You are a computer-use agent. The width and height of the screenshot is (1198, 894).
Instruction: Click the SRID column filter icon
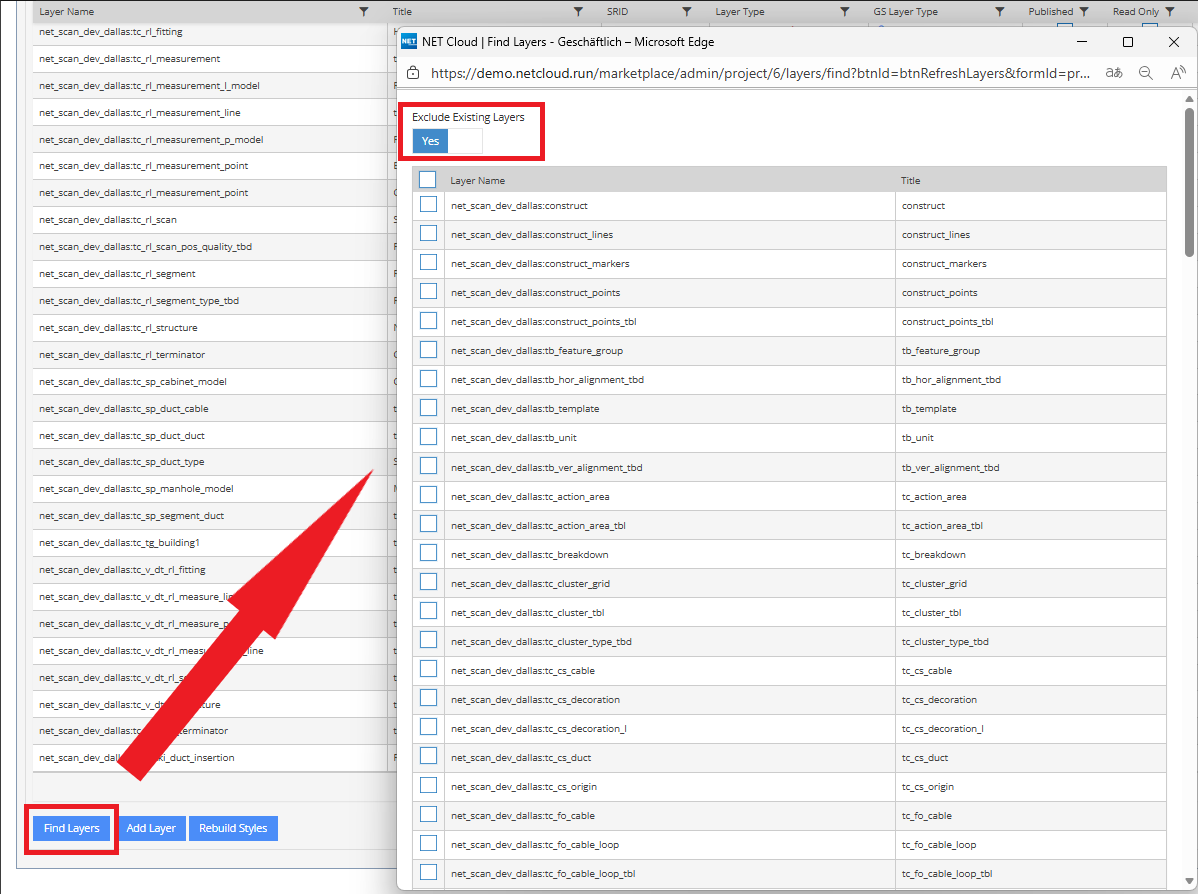point(686,11)
